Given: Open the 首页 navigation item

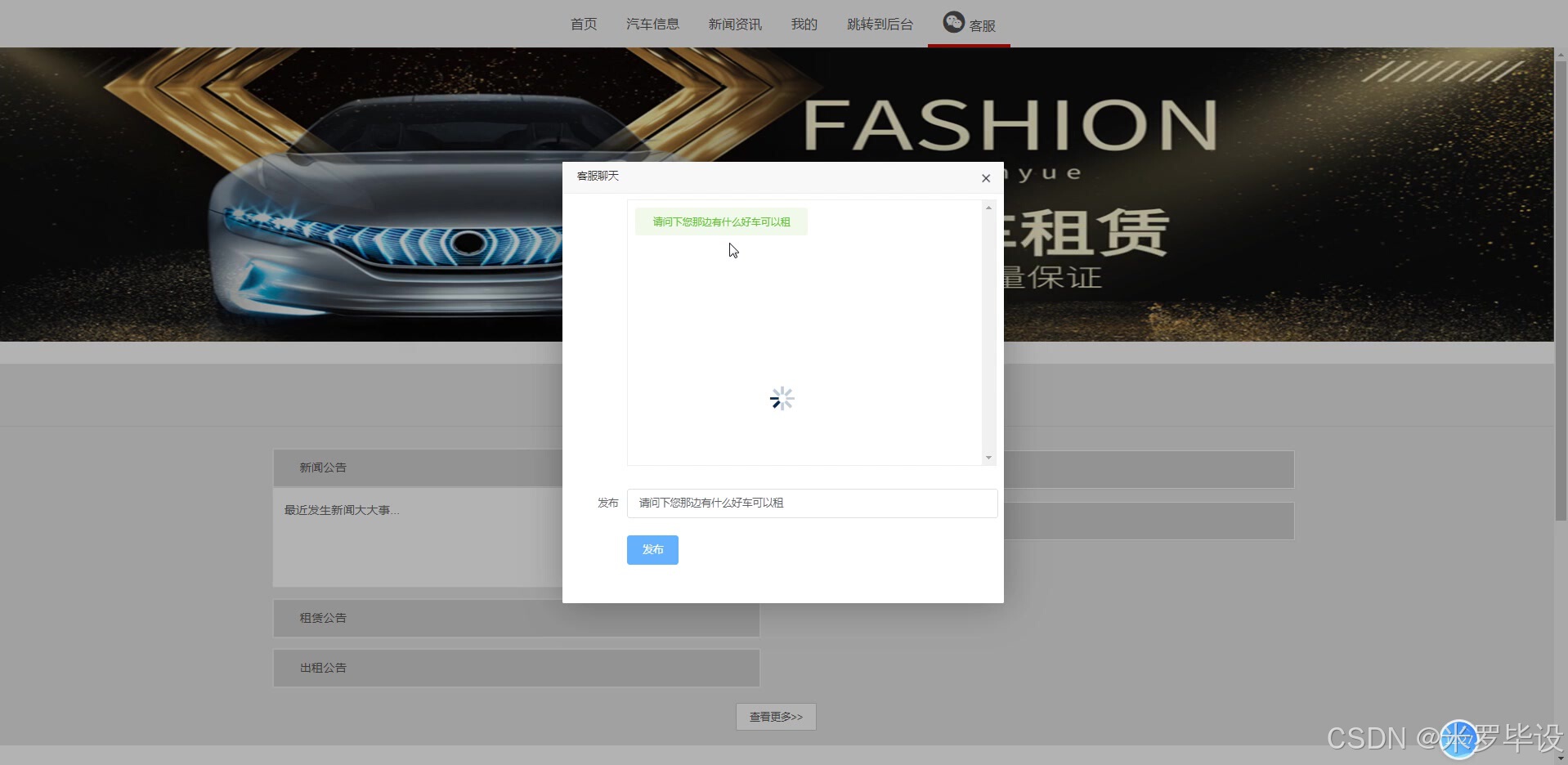Looking at the screenshot, I should pos(583,25).
